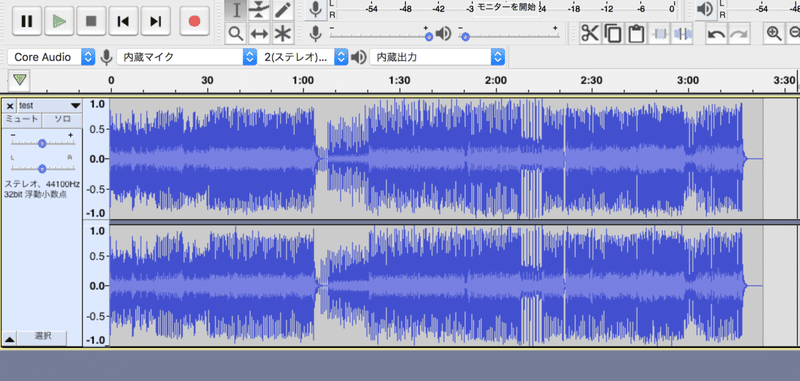
Task: Click the Trim audio icon
Action: point(660,34)
